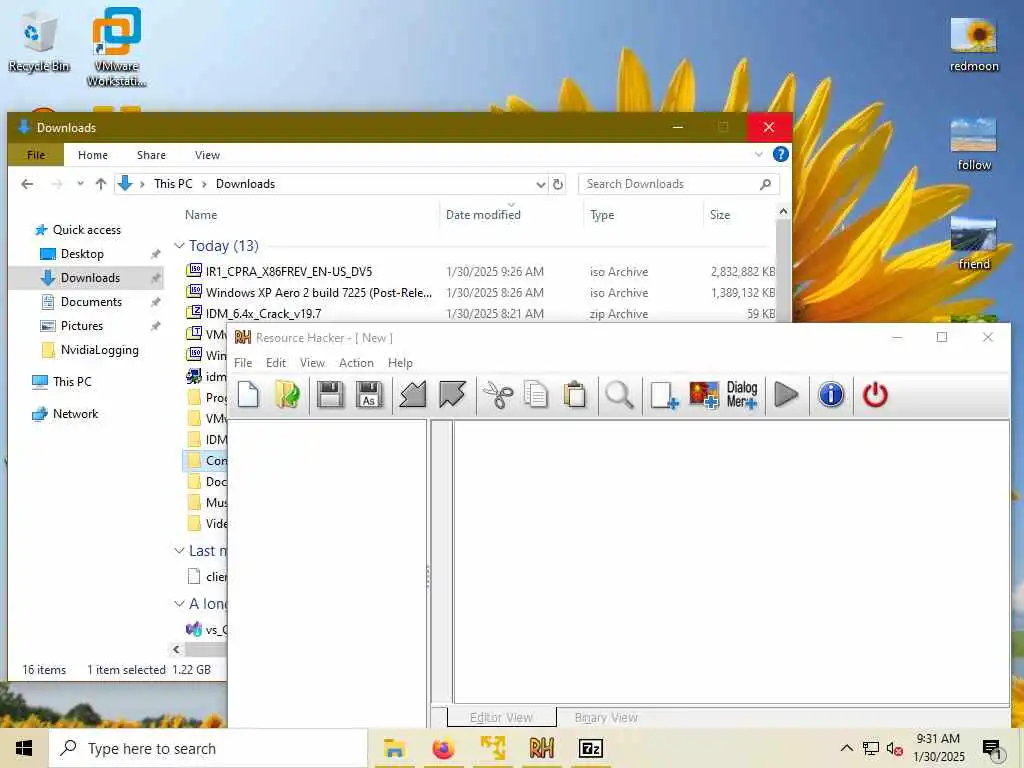Viewport: 1024px width, 768px height.
Task: Select Documents in the navigation pane
Action: (x=91, y=302)
